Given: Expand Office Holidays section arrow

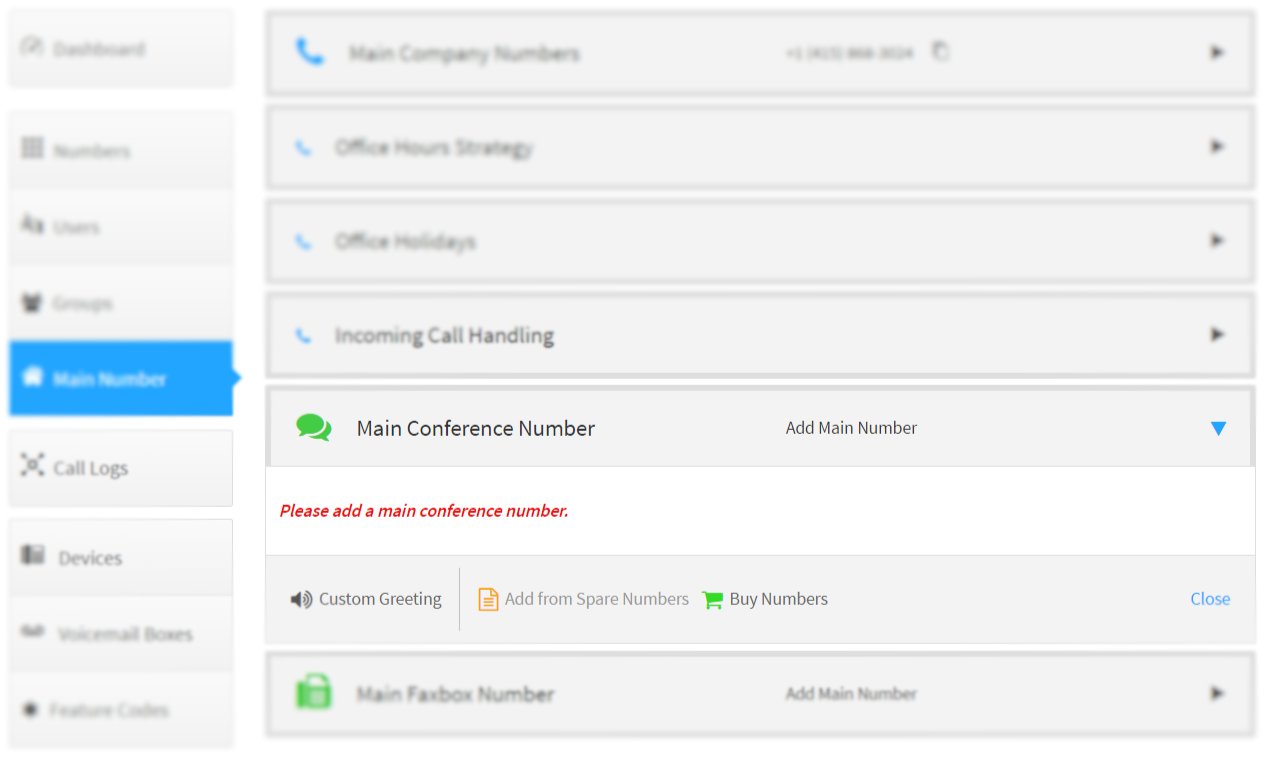Looking at the screenshot, I should pos(1217,240).
